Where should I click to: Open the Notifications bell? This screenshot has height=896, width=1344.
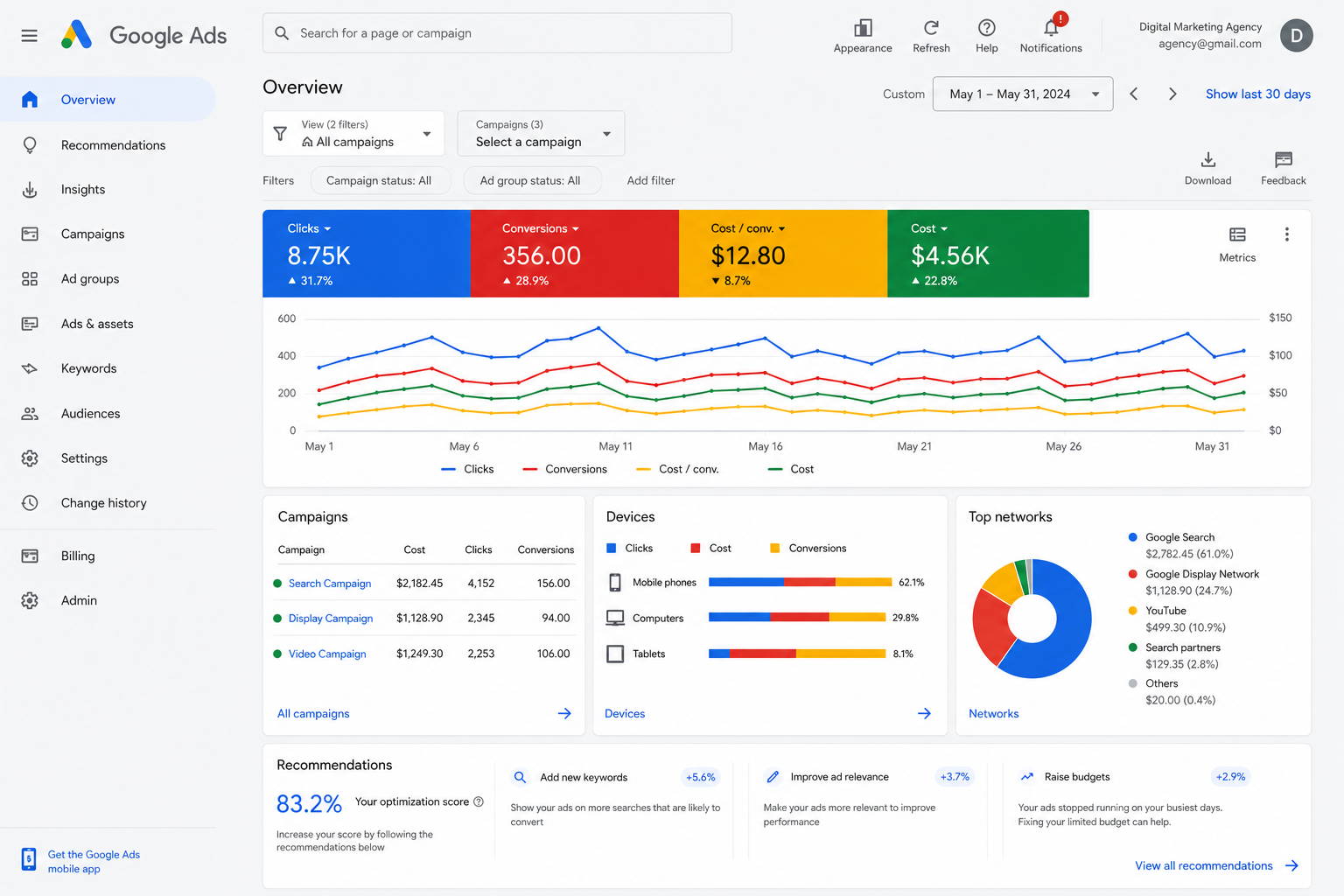coord(1052,27)
